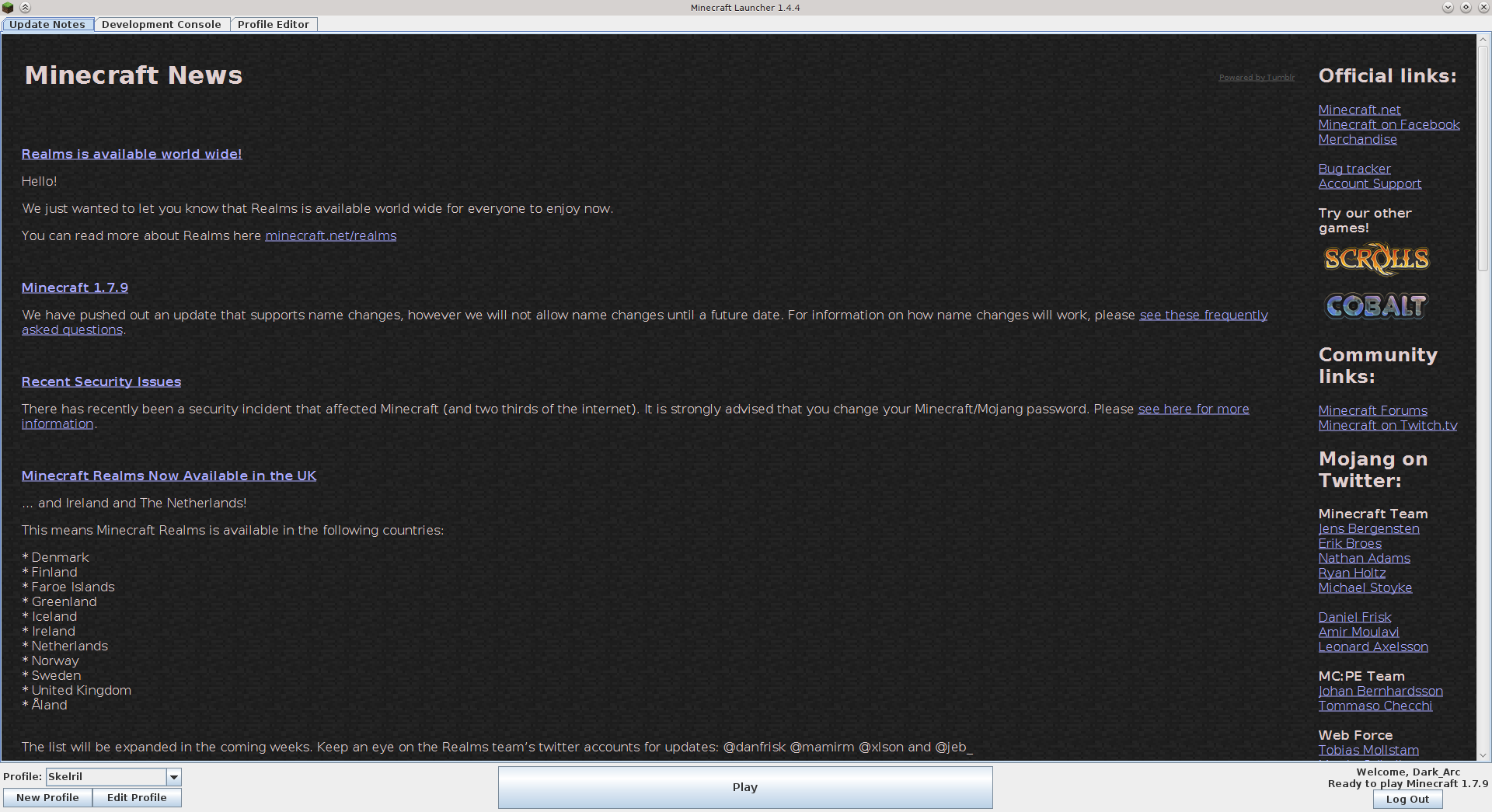Click the scrollbar up arrow
The height and width of the screenshot is (812, 1492).
pyautogui.click(x=1483, y=39)
